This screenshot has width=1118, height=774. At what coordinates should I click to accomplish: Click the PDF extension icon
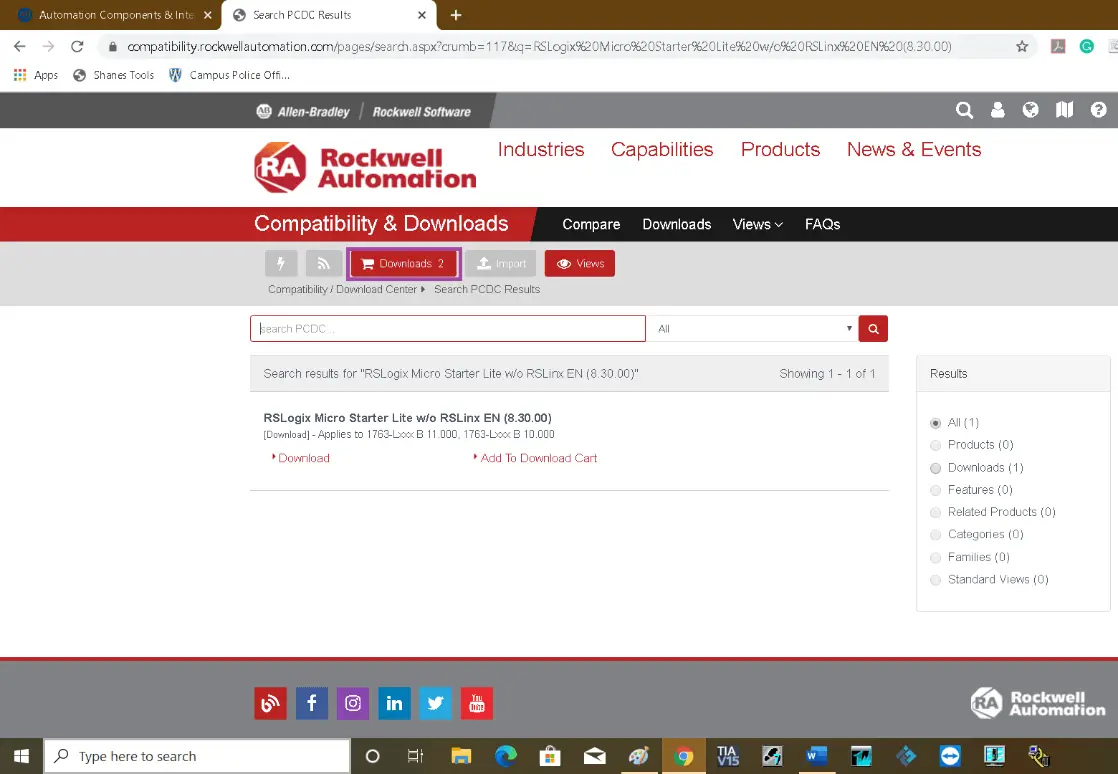(x=1058, y=46)
